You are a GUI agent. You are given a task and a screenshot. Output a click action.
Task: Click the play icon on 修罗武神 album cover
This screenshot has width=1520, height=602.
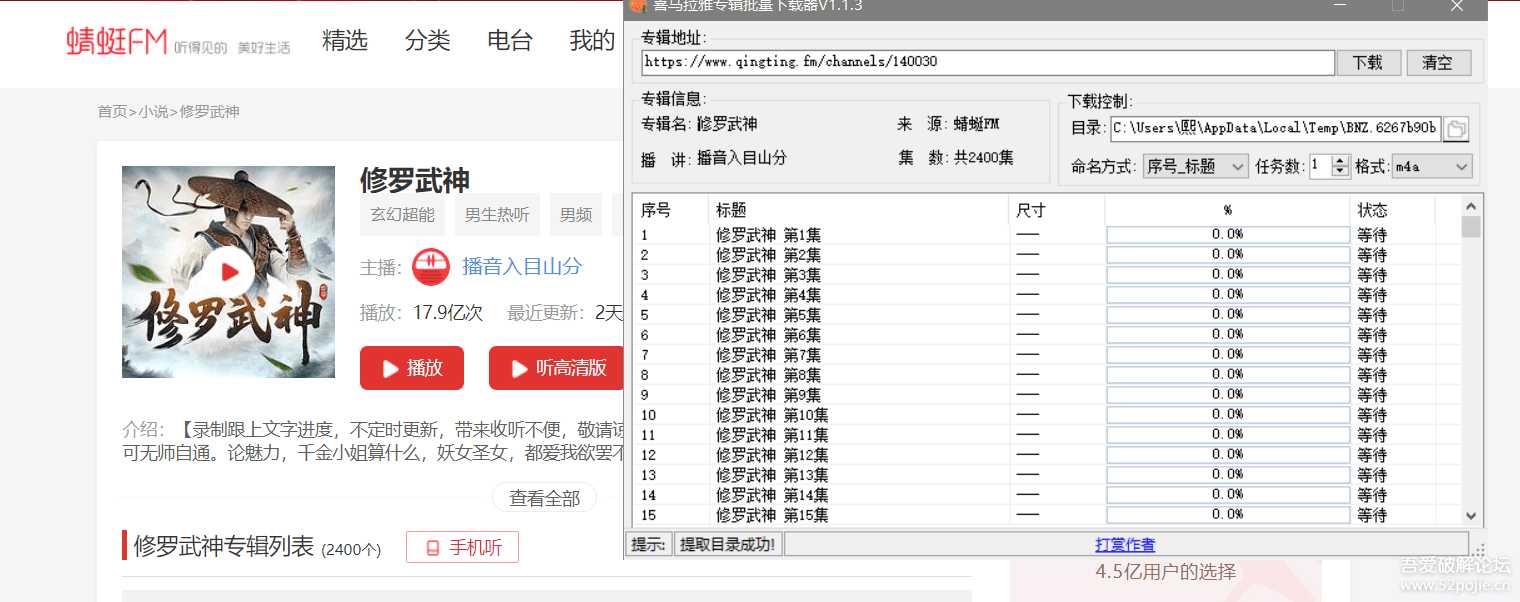point(228,271)
